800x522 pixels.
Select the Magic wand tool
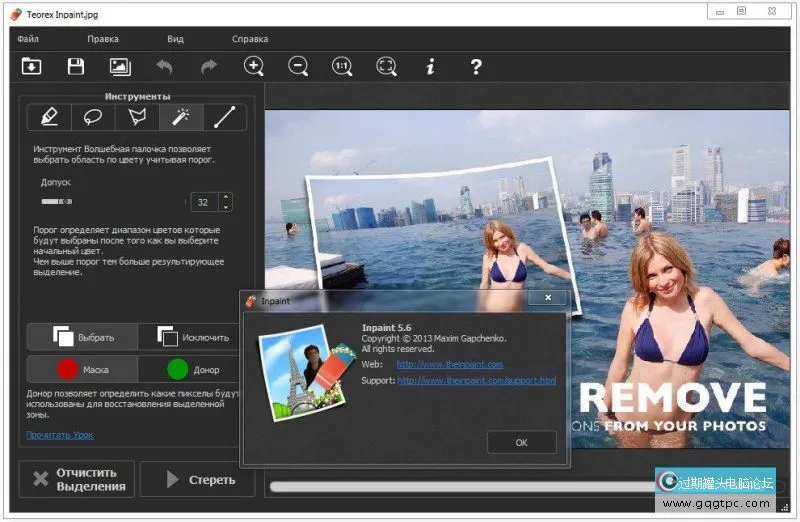tap(181, 117)
